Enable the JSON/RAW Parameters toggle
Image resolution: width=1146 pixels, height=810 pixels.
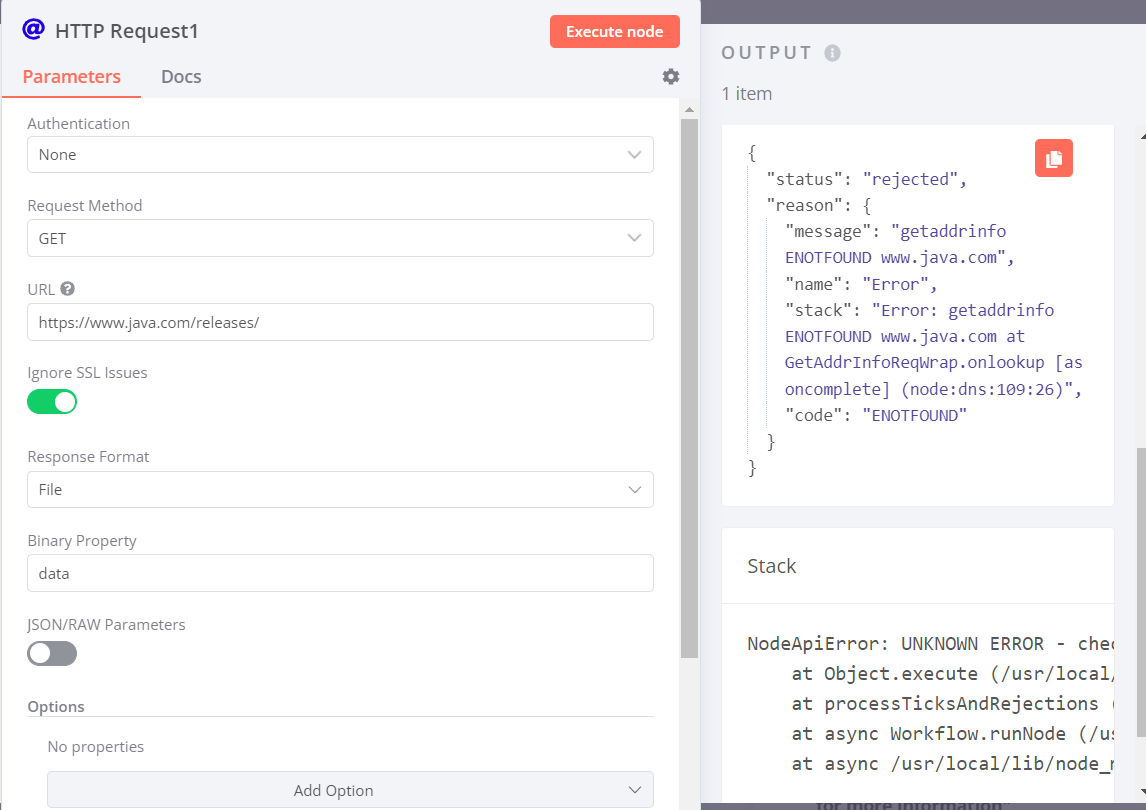point(52,653)
